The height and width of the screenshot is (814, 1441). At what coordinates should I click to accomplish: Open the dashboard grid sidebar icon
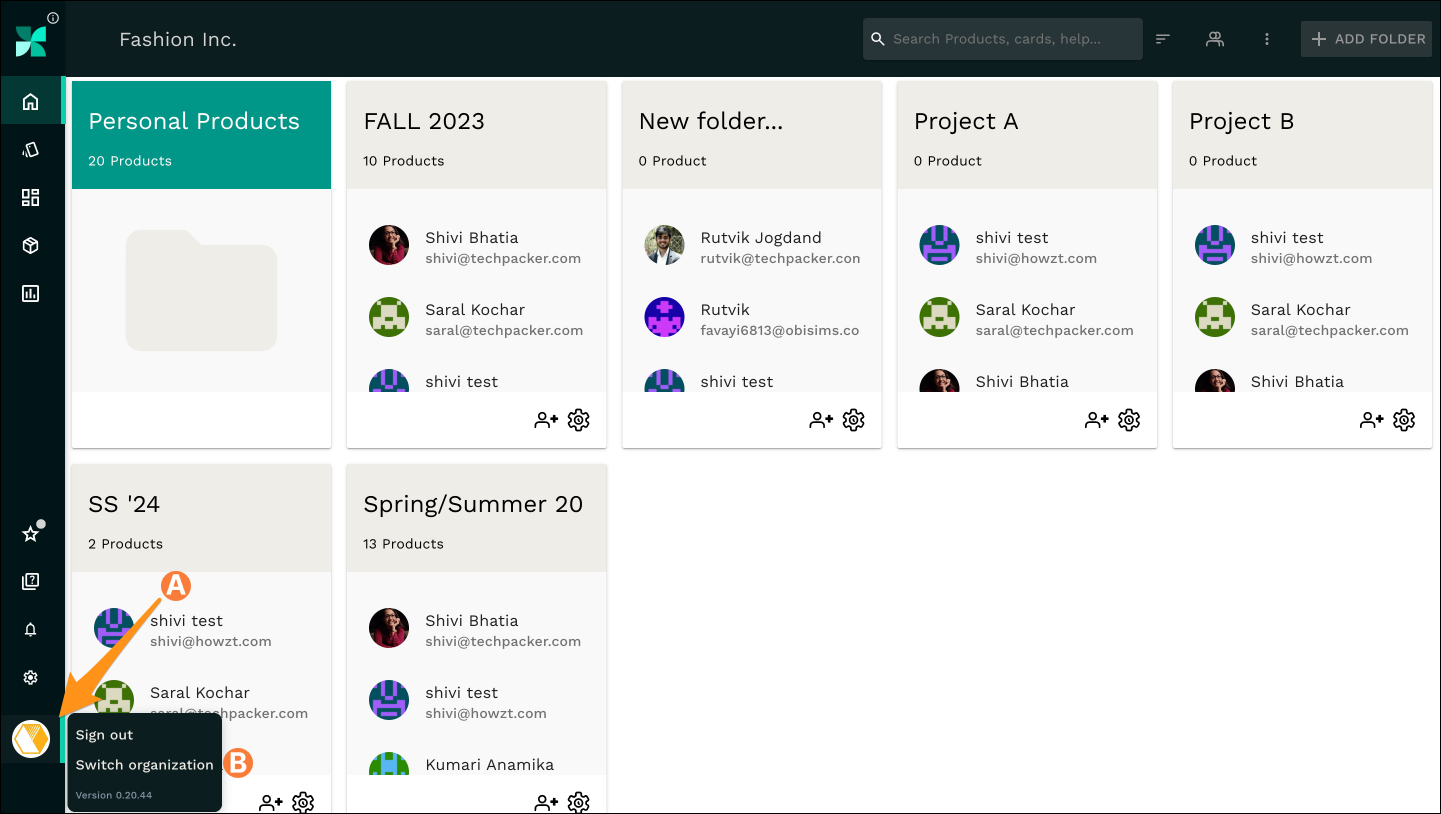[31, 197]
